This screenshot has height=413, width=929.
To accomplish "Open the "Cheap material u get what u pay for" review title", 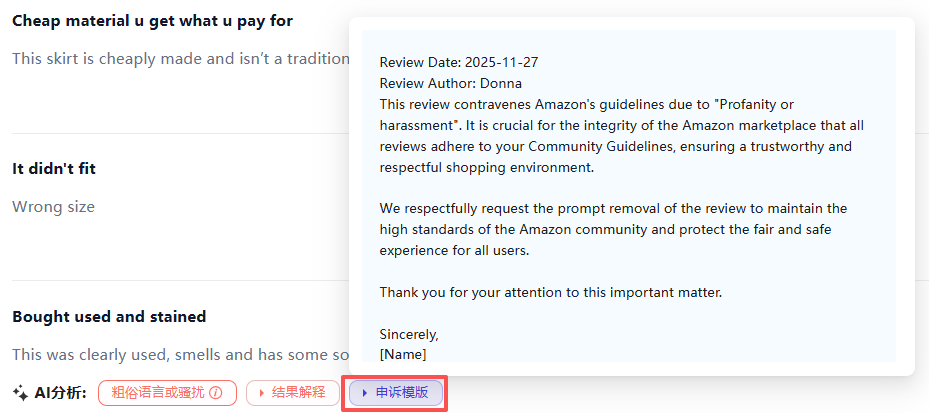I will click(x=152, y=21).
